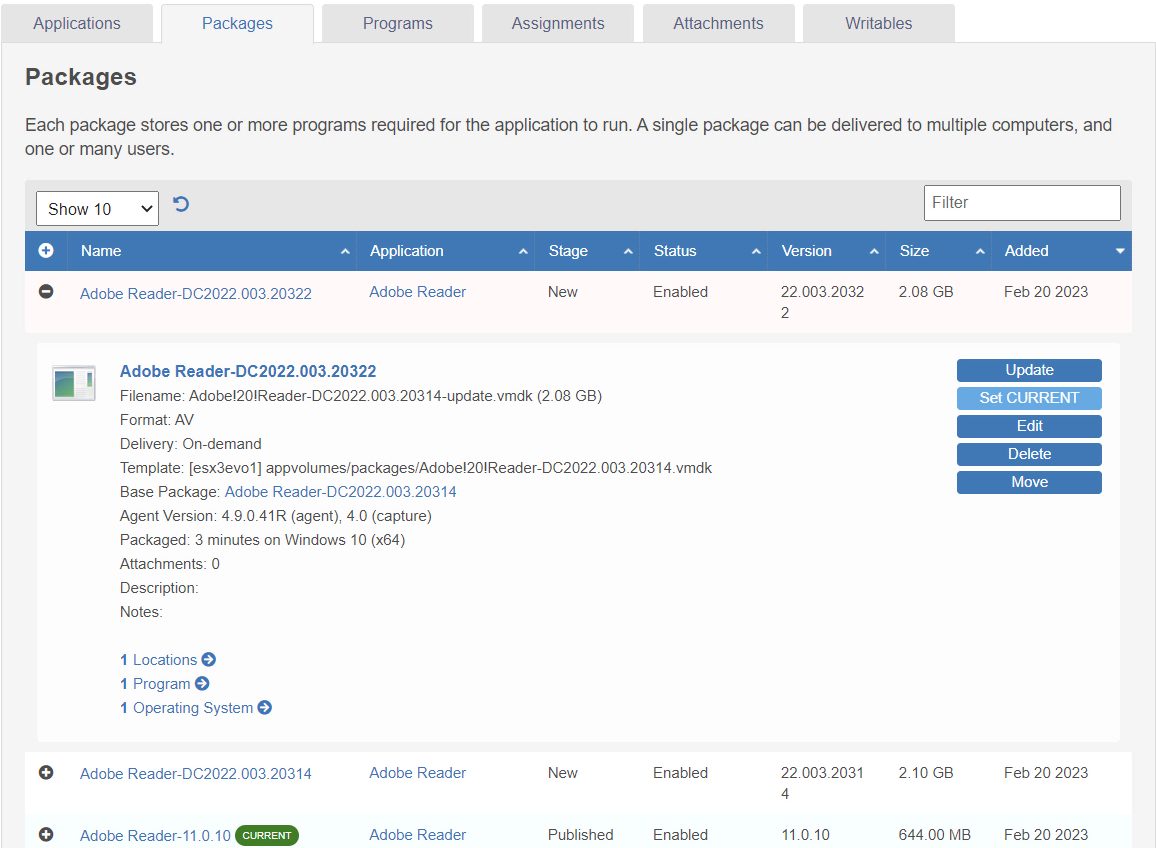Image resolution: width=1156 pixels, height=848 pixels.
Task: Expand the Adobe Reader-11.0.10 package row
Action: click(x=45, y=835)
